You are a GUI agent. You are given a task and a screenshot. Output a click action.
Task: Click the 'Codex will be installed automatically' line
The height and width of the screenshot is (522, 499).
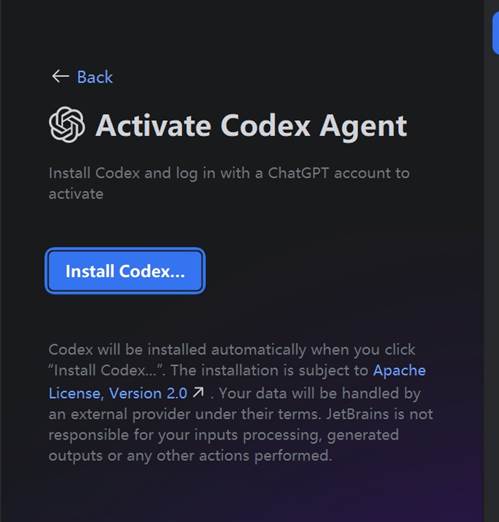click(x=232, y=350)
